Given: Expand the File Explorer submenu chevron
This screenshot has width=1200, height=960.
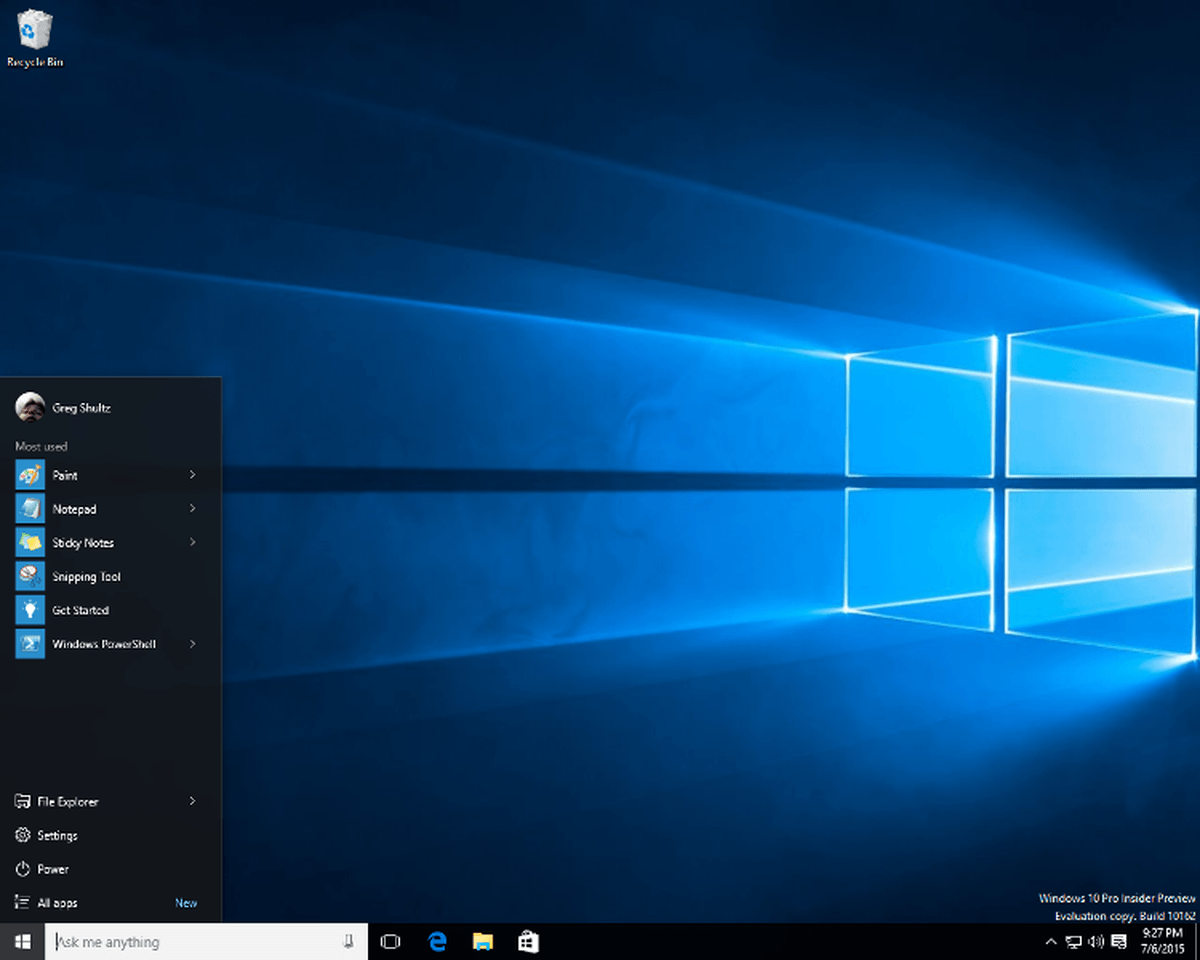Looking at the screenshot, I should tap(192, 801).
